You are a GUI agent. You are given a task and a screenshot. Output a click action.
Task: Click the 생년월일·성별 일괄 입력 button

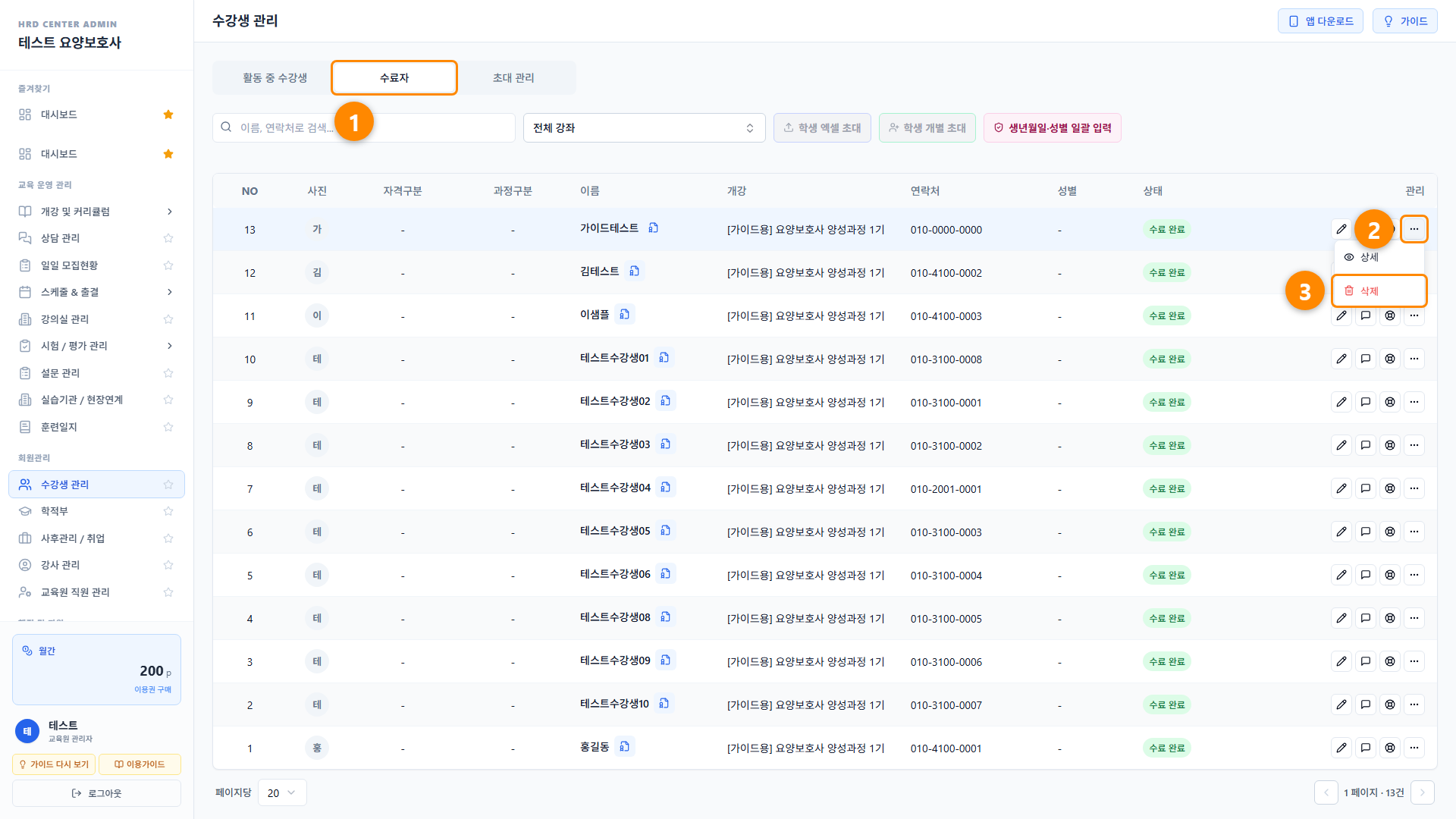[x=1053, y=127]
